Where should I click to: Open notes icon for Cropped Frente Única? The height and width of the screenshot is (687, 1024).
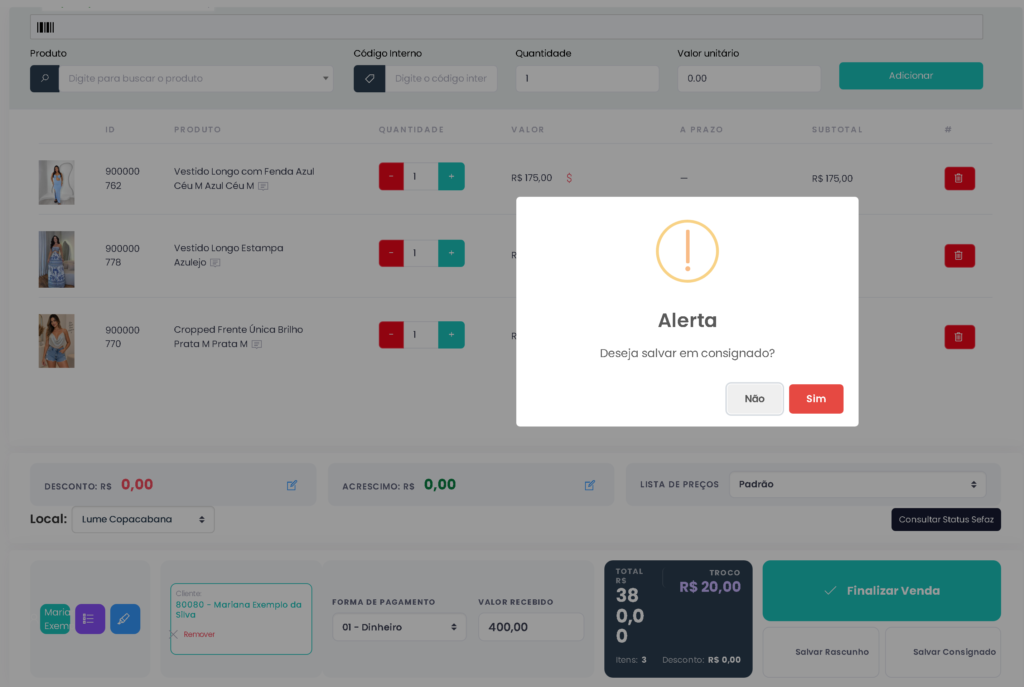[257, 344]
